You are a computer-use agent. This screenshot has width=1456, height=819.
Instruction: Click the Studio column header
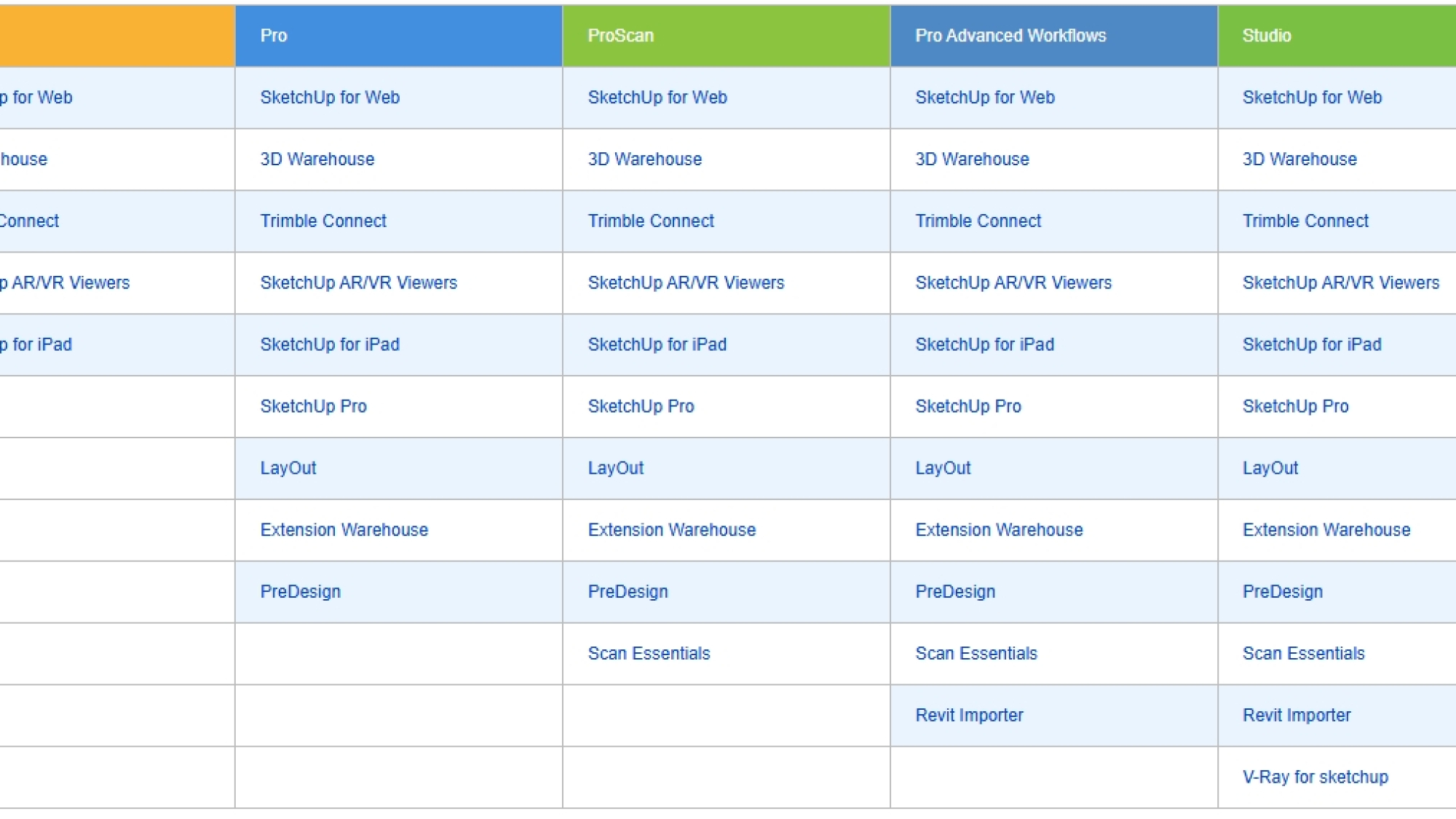click(x=1266, y=36)
